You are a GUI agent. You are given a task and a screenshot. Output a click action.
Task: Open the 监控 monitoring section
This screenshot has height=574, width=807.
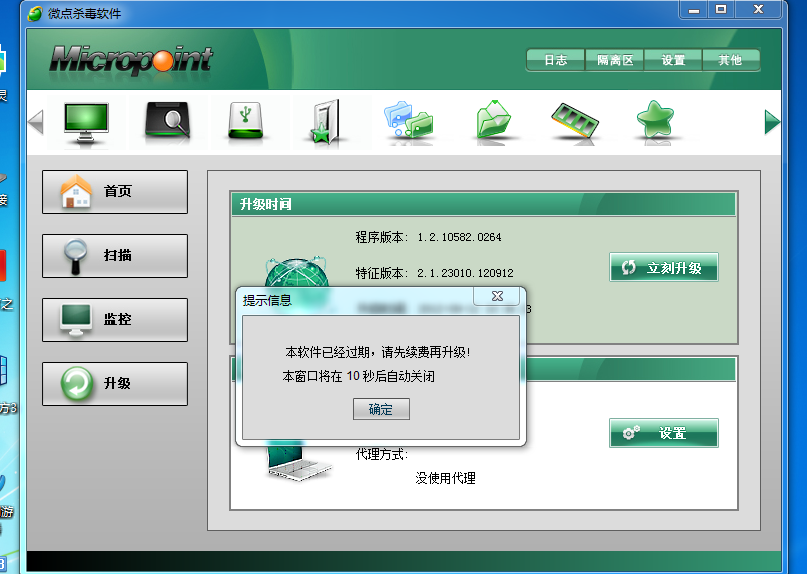pyautogui.click(x=115, y=320)
